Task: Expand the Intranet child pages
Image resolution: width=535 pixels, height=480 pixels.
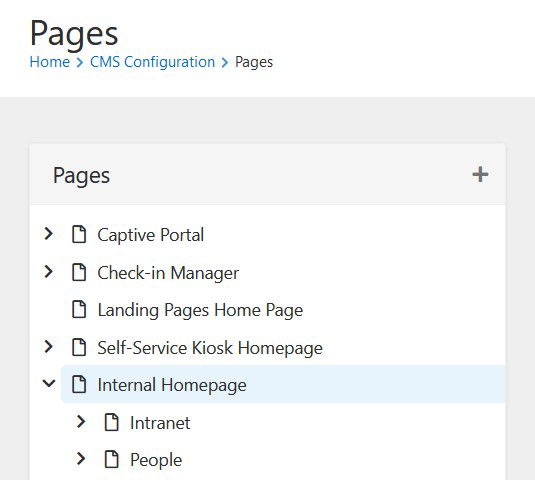Action: point(81,422)
